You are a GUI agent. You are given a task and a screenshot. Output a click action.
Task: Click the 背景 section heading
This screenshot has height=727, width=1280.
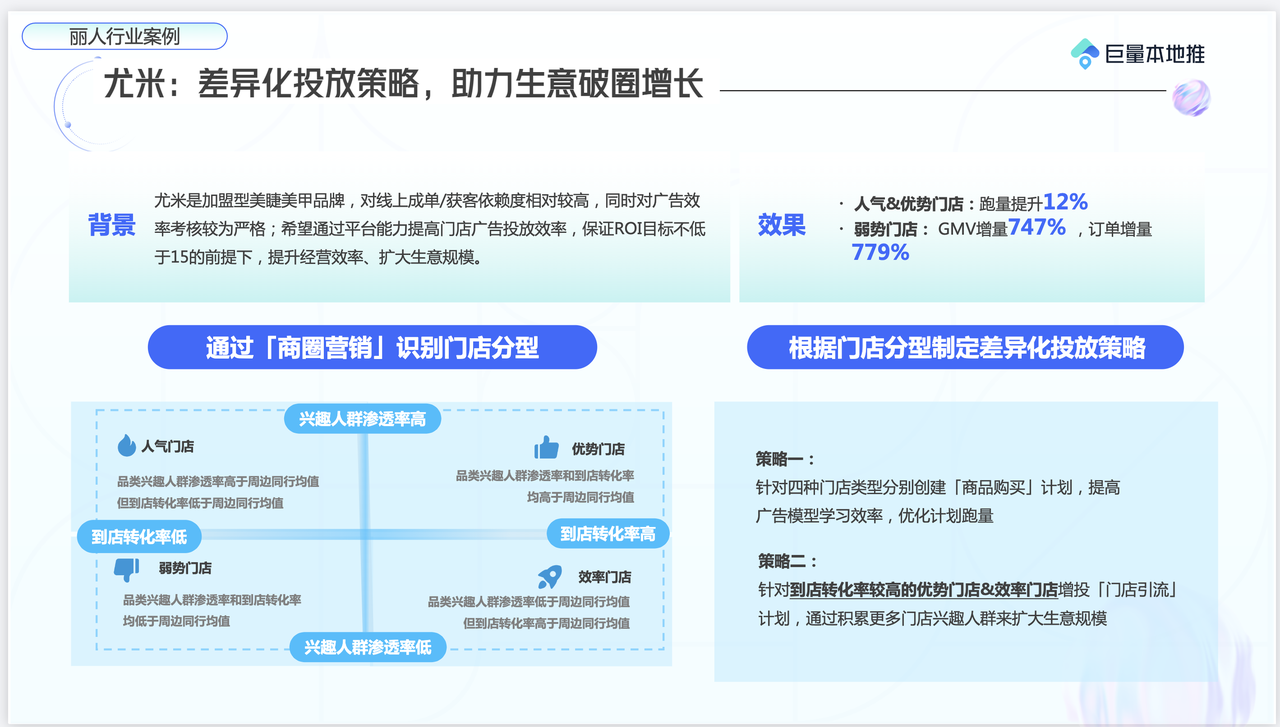click(x=112, y=225)
